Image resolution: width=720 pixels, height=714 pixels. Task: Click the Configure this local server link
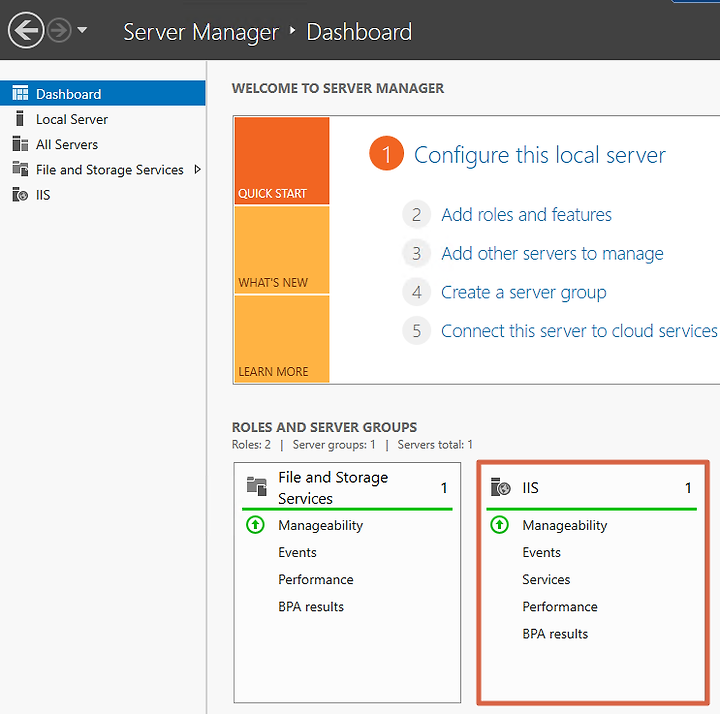tap(540, 155)
